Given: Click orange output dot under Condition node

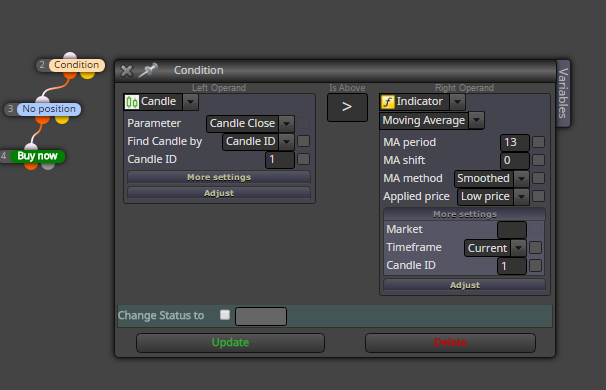Looking at the screenshot, I should pos(70,74).
